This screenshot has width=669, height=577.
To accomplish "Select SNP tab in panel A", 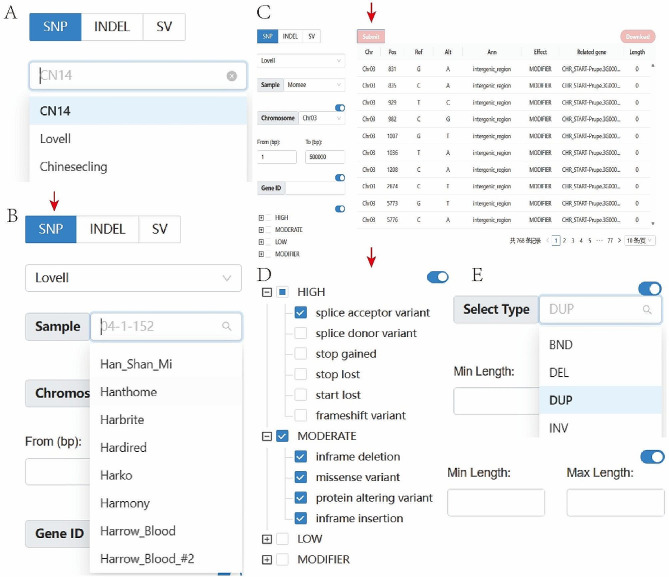I will coord(55,27).
